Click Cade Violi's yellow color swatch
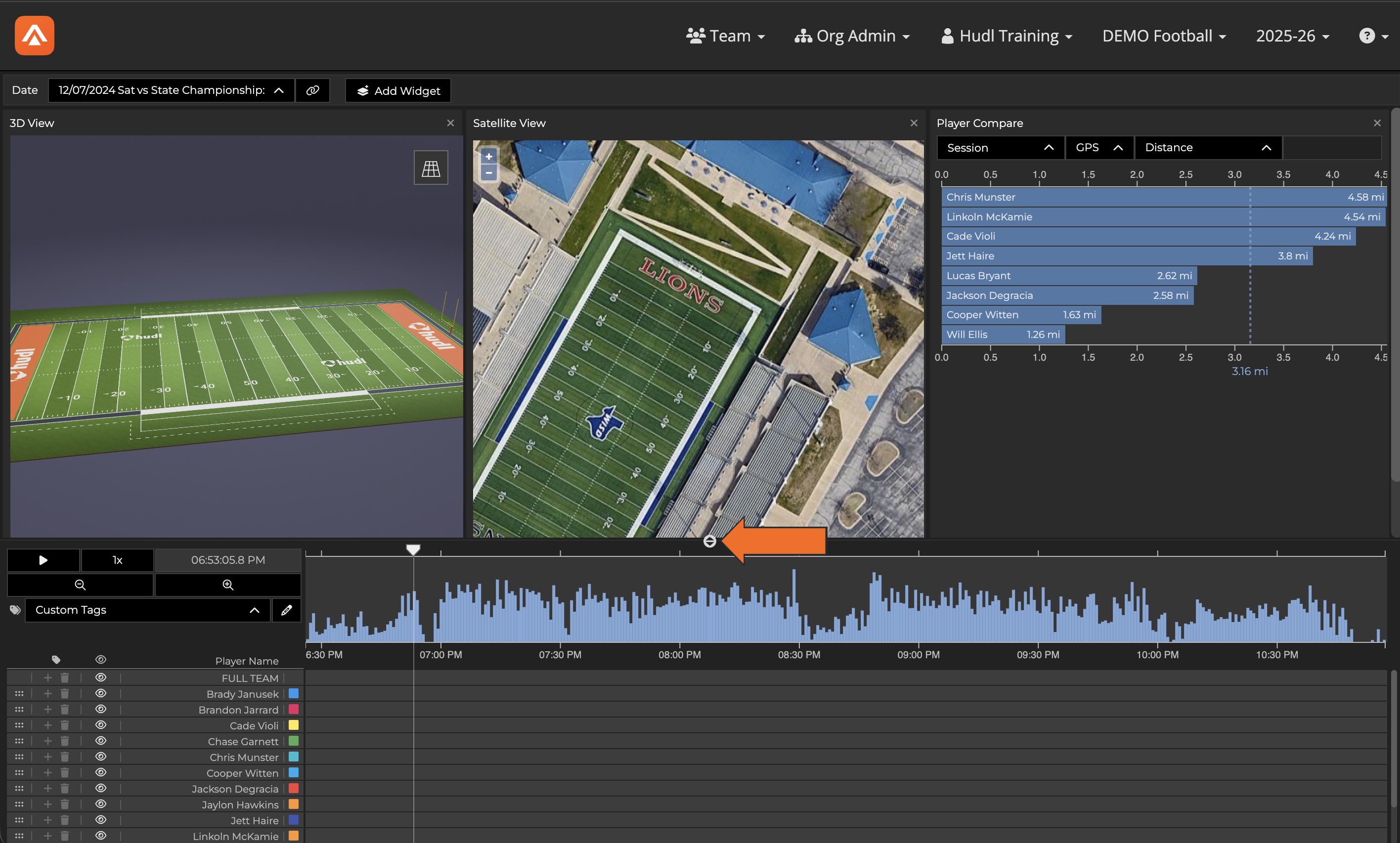The width and height of the screenshot is (1400, 843). coord(294,725)
